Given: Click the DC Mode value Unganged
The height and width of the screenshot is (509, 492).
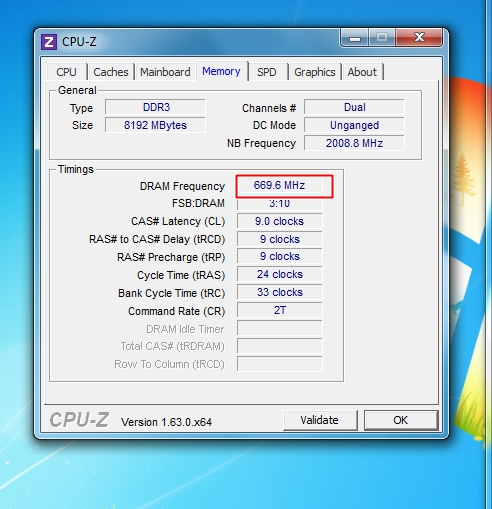Looking at the screenshot, I should point(354,125).
